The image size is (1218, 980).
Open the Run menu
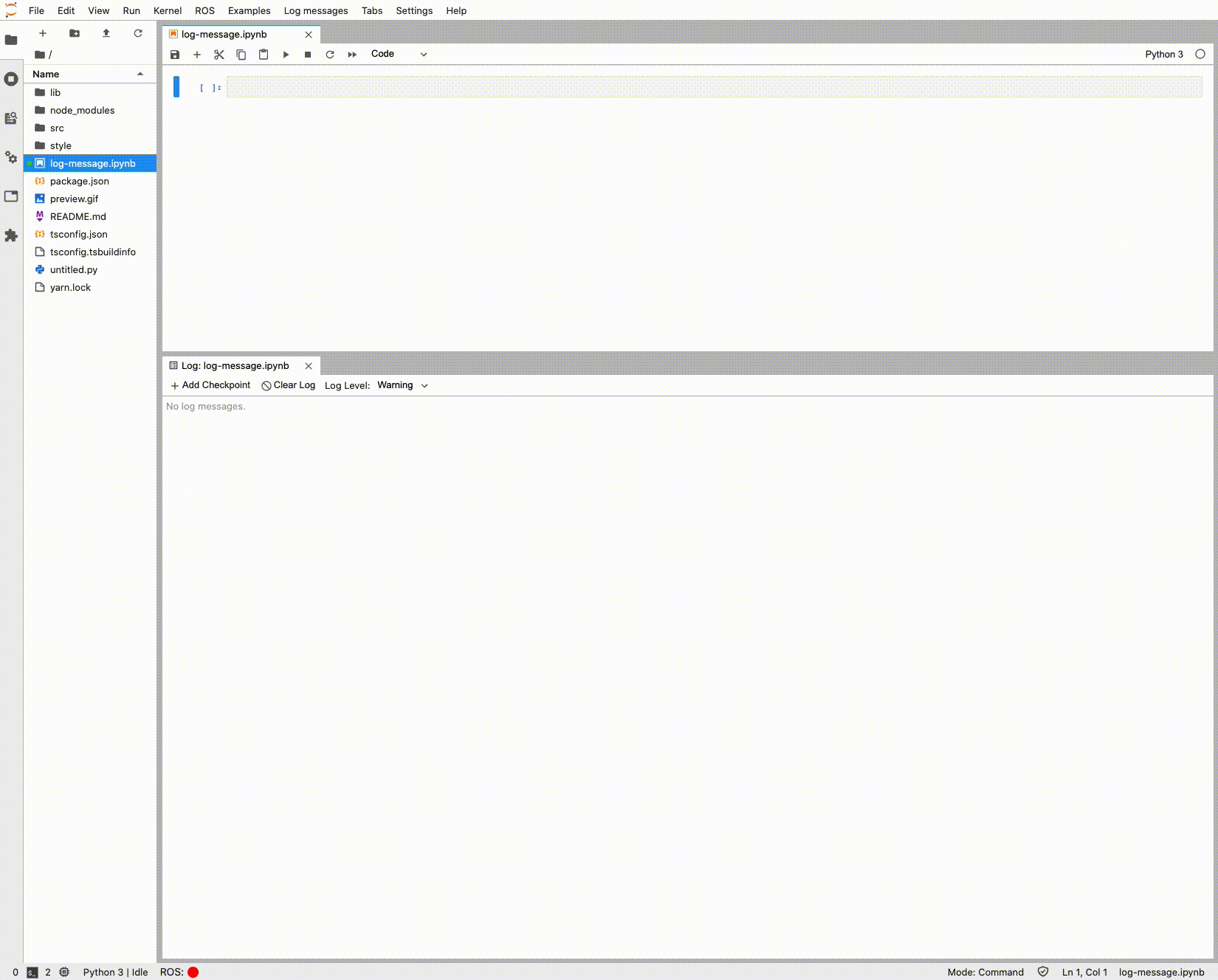(131, 10)
